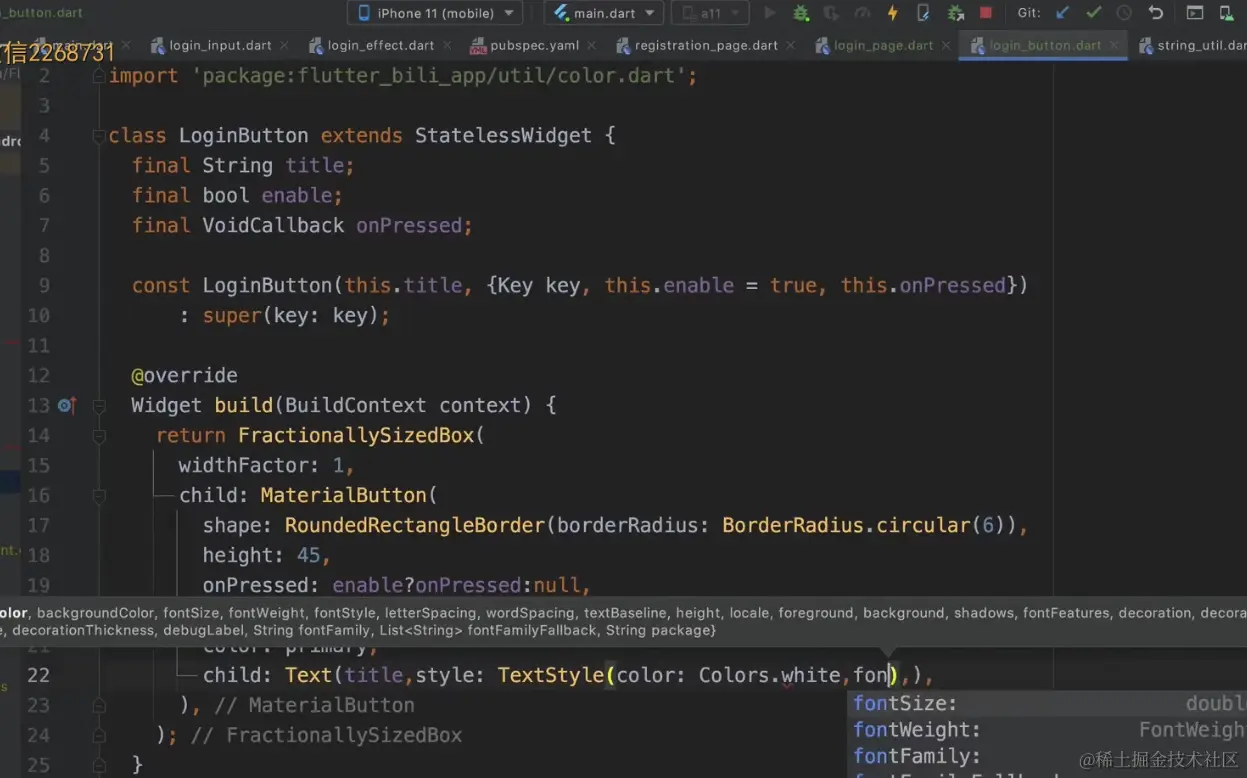Click the Rollback undo arrow icon
Image resolution: width=1247 pixels, height=778 pixels.
coord(1156,13)
